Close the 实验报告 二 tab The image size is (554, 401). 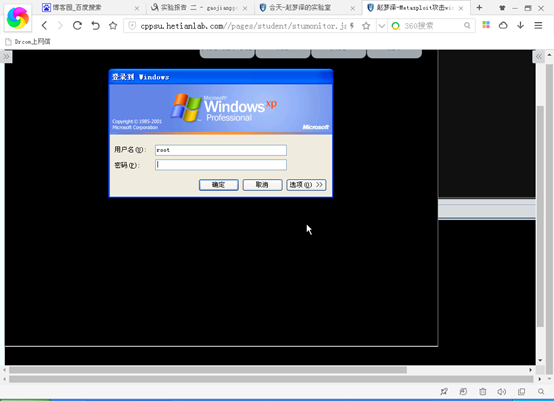point(245,8)
